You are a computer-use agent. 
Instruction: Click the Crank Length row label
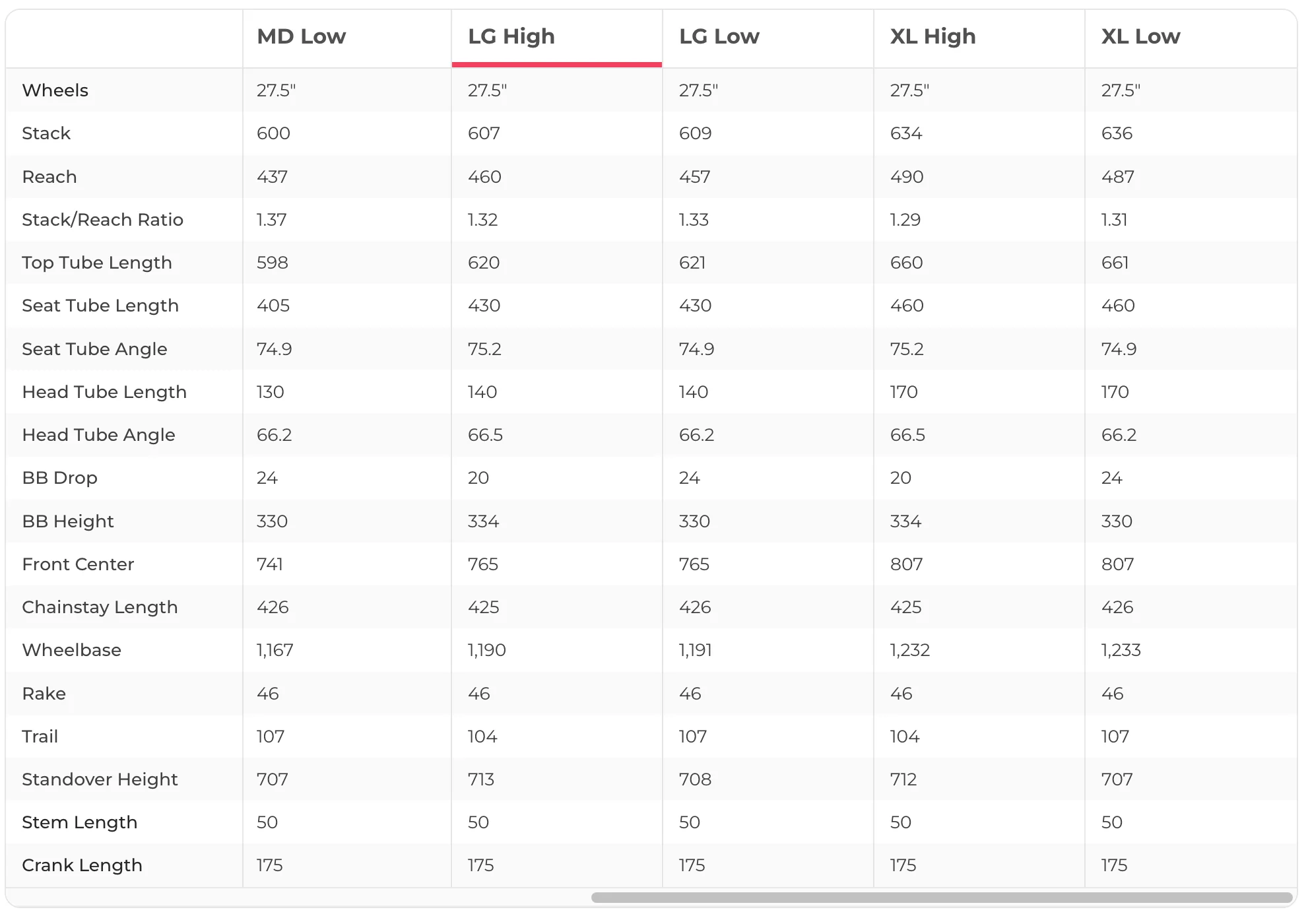tap(82, 865)
